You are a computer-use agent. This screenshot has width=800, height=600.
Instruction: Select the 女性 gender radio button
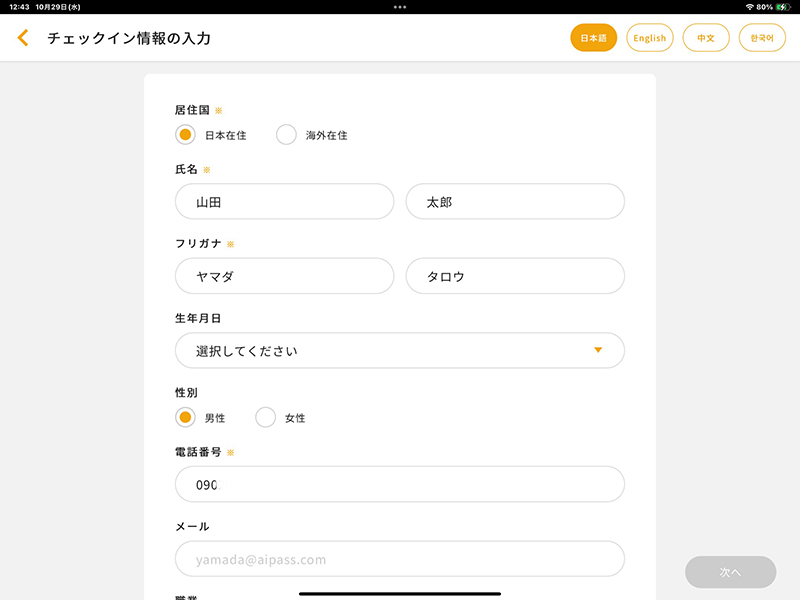(265, 417)
